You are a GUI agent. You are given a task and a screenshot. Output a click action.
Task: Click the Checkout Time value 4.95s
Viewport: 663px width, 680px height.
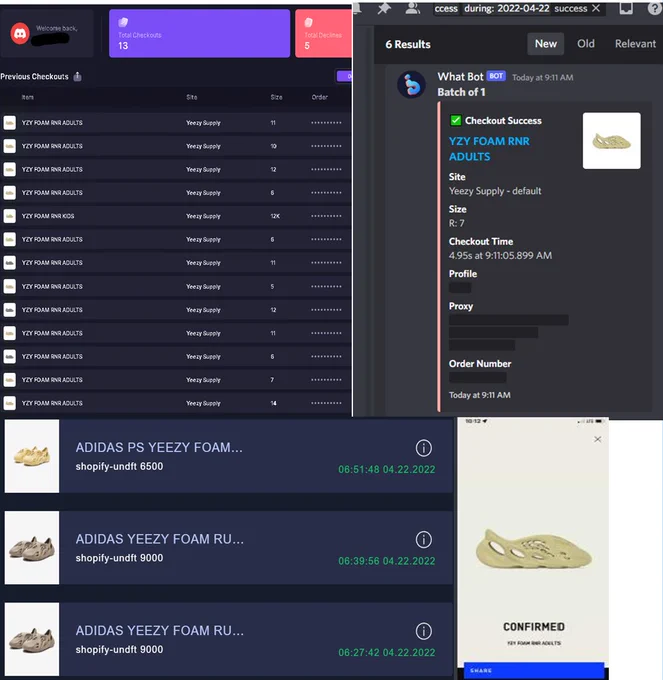[x=500, y=255]
